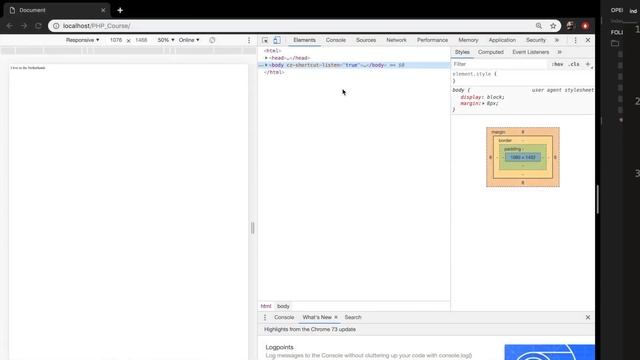Screen dimensions: 640x360
Task: Open the DevTools customize menu icon
Action: [576, 40]
